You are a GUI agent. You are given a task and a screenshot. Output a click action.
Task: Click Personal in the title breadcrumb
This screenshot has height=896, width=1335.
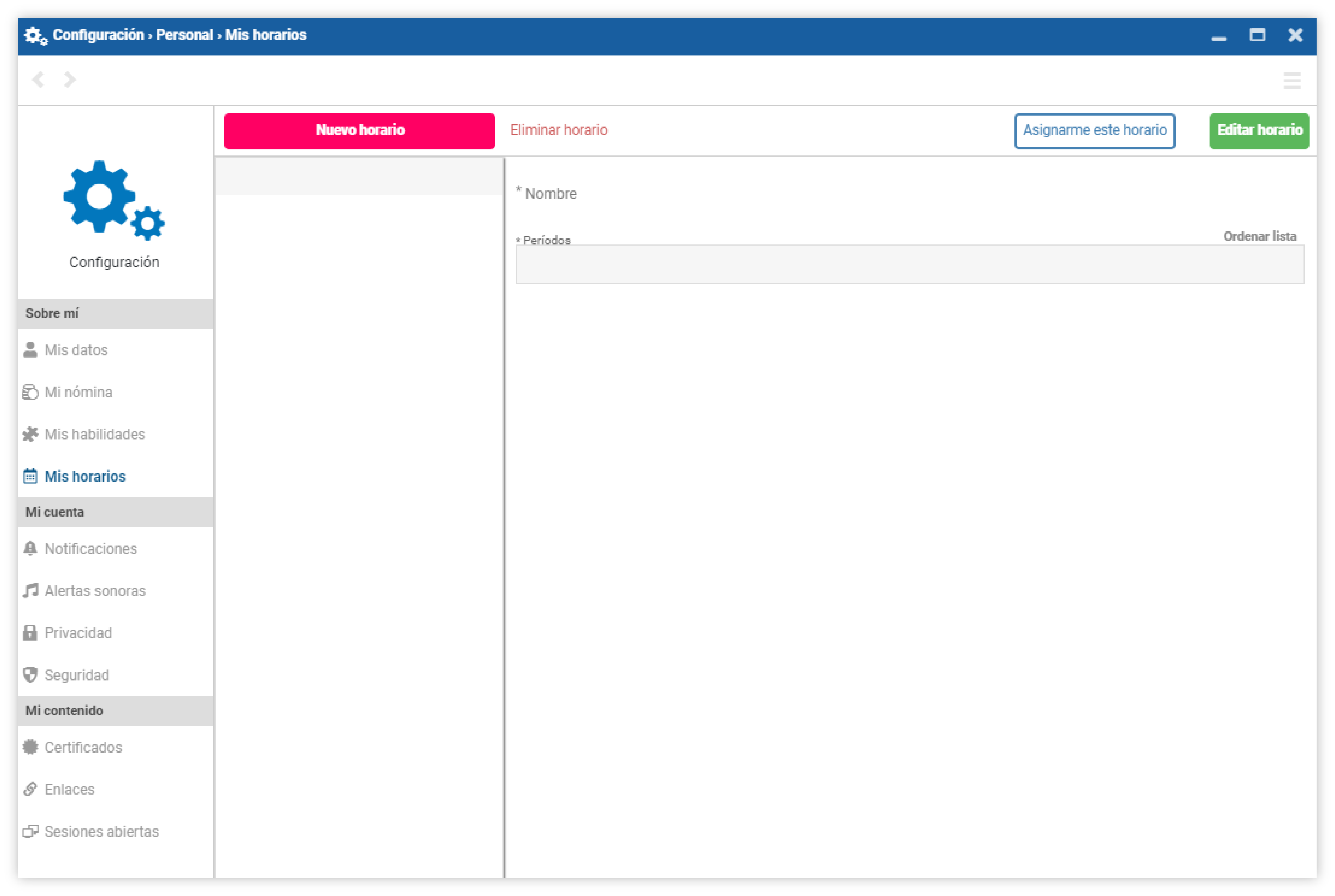coord(184,35)
